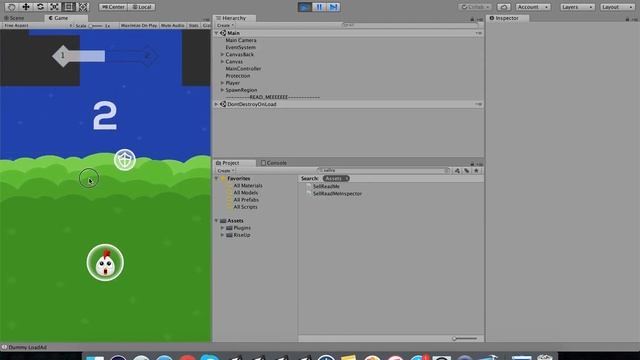The image size is (640, 360).
Task: Toggle Mute Audio in Game view
Action: pos(173,25)
